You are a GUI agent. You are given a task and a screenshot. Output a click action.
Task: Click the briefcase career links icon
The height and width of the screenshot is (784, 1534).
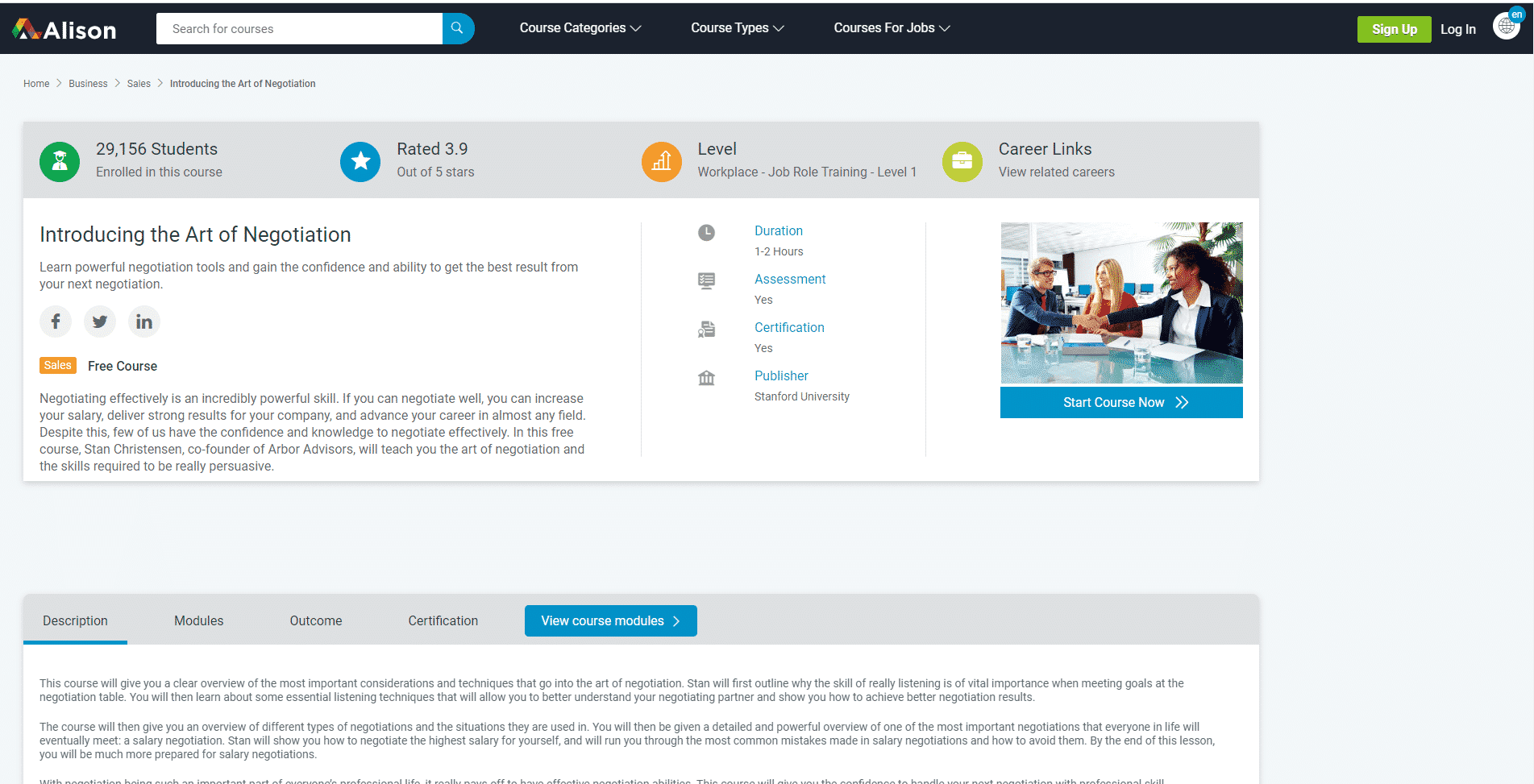(962, 161)
